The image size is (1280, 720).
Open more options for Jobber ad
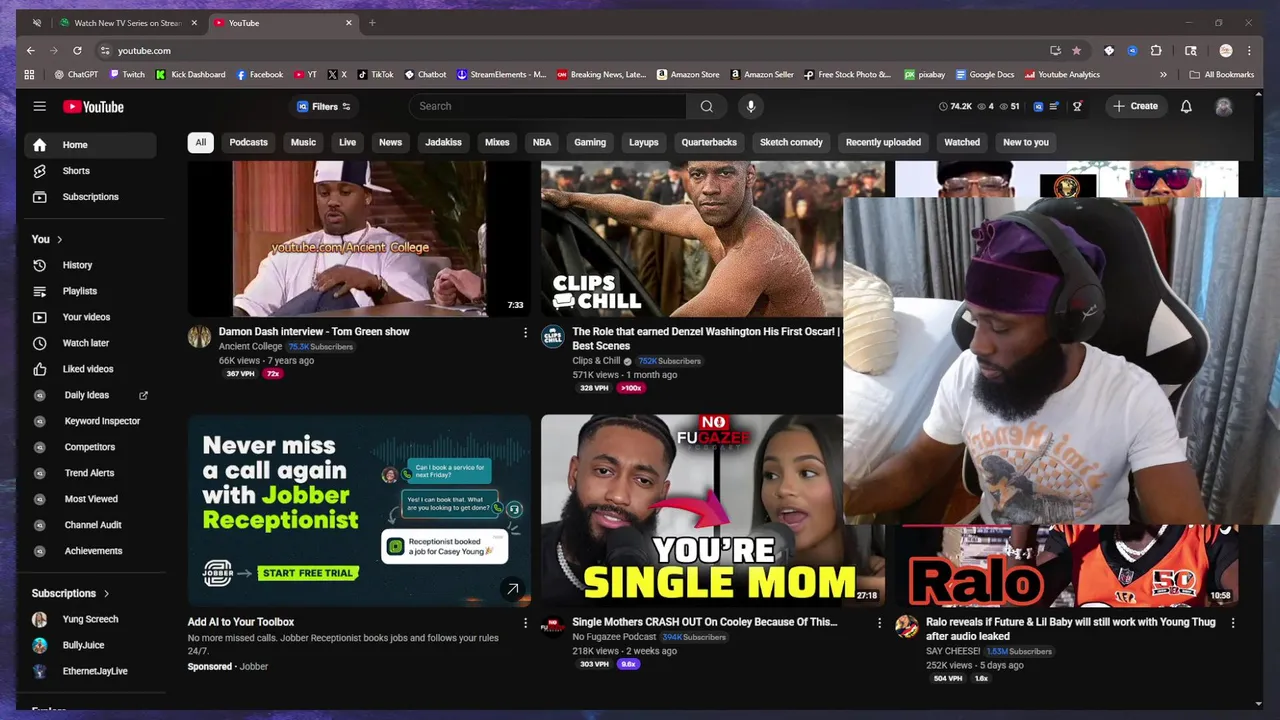[x=525, y=623]
